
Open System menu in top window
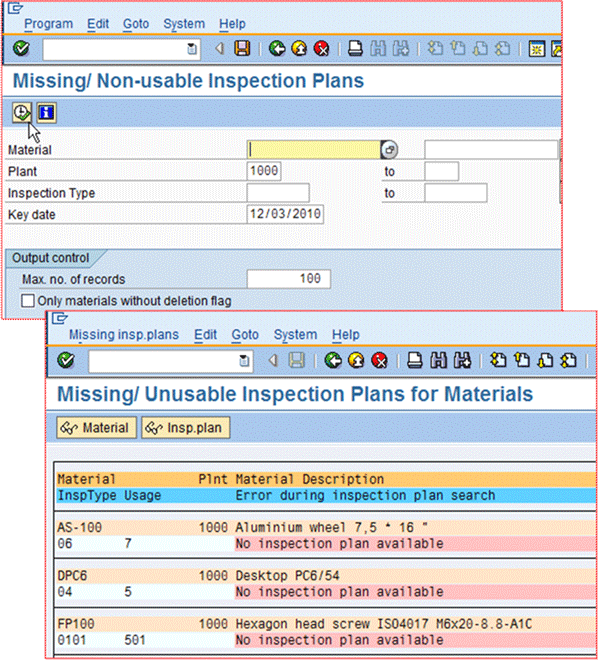pos(184,24)
